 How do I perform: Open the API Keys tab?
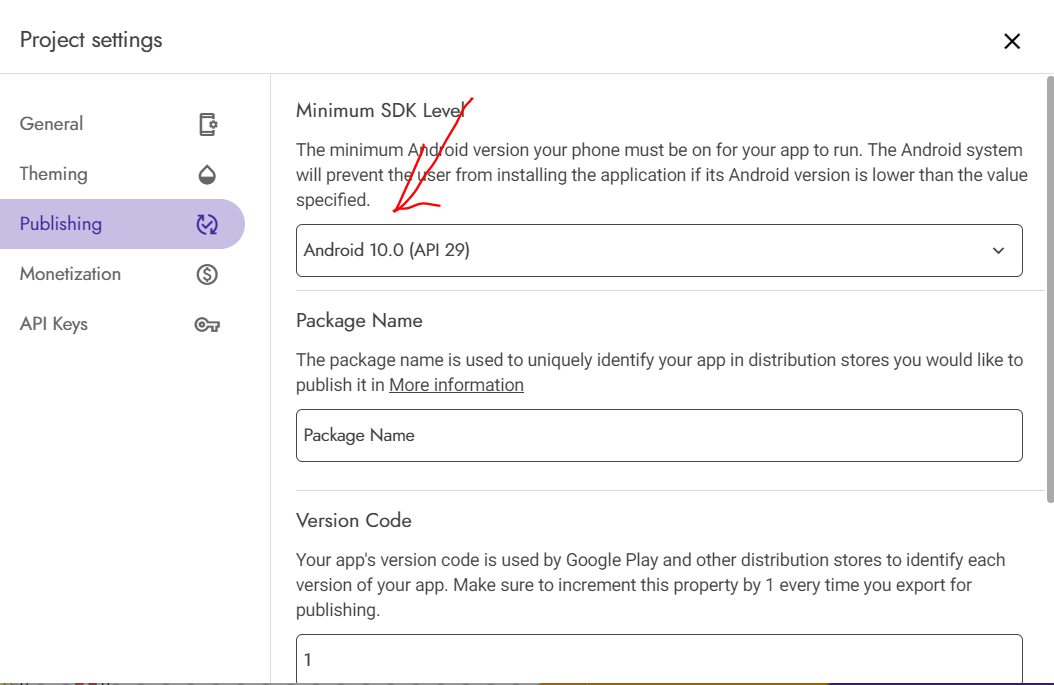(54, 324)
